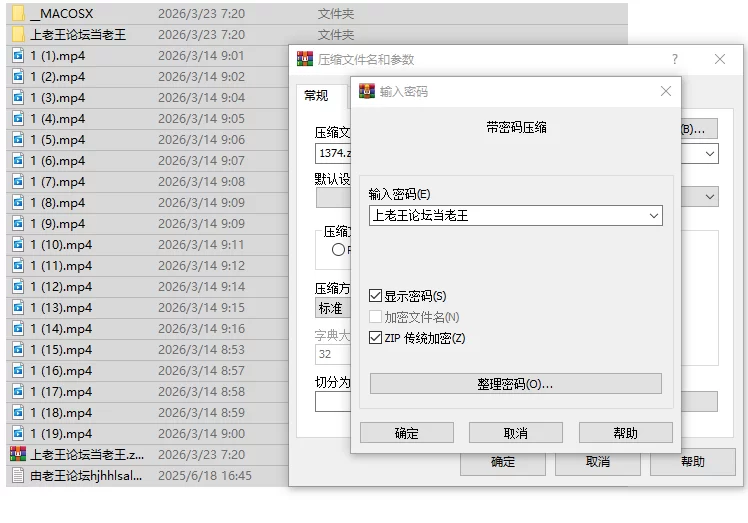Click 帮助 in the password dialog
748x523 pixels.
[x=625, y=433]
